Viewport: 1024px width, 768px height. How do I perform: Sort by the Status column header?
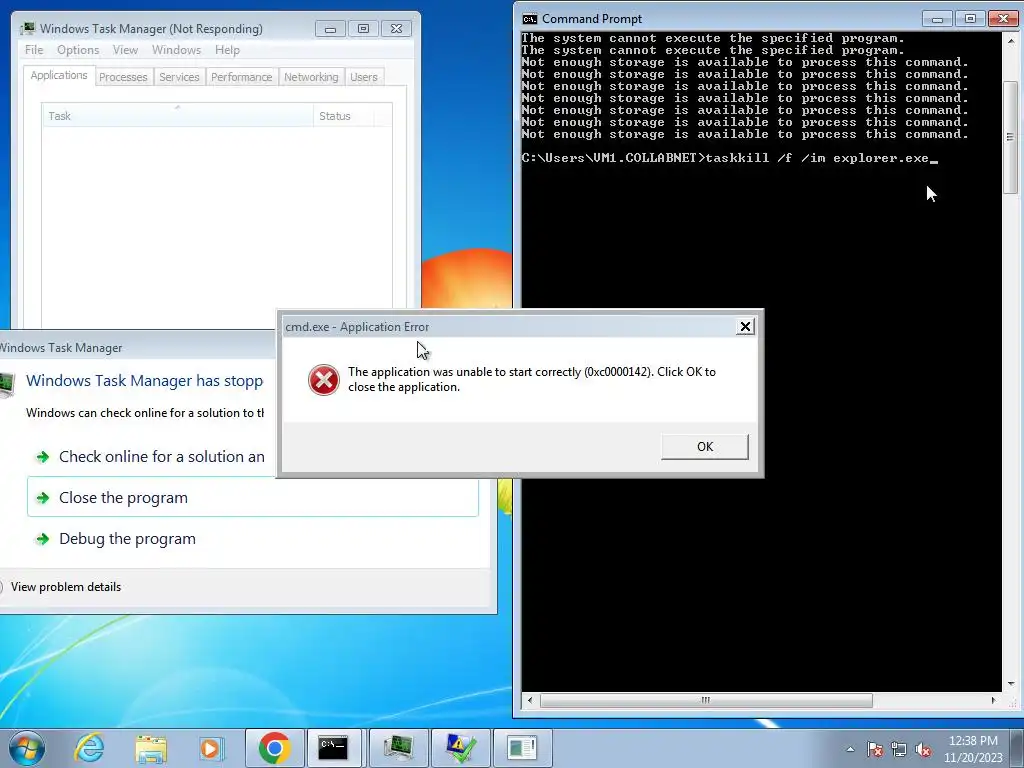click(344, 116)
